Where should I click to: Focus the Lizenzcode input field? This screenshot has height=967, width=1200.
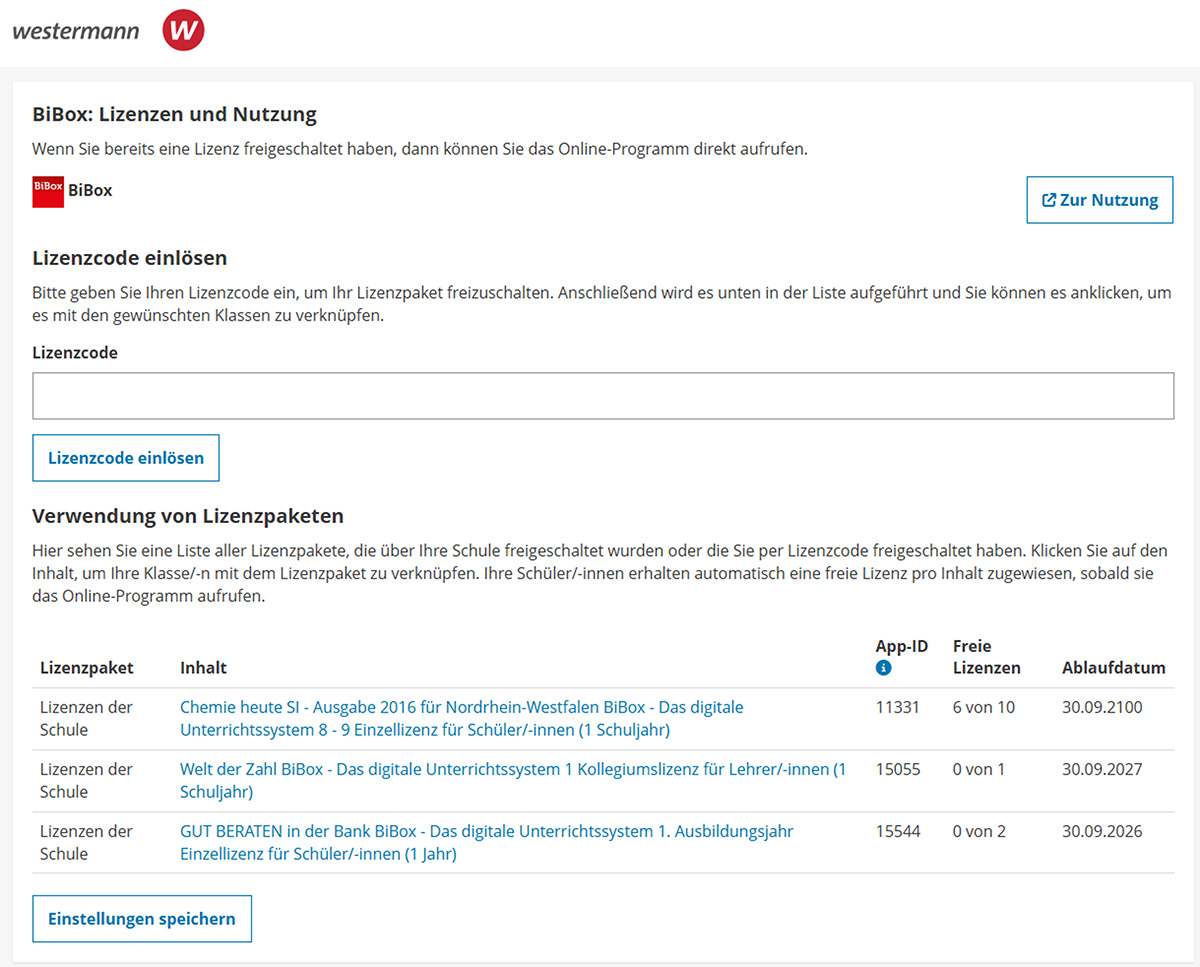[x=603, y=396]
